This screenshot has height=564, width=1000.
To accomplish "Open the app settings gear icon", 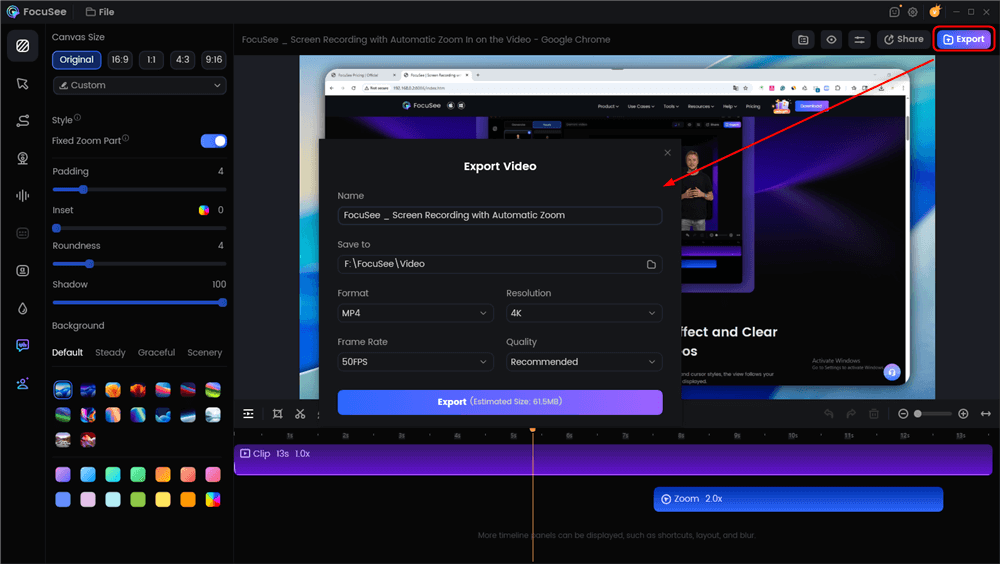I will [x=912, y=12].
